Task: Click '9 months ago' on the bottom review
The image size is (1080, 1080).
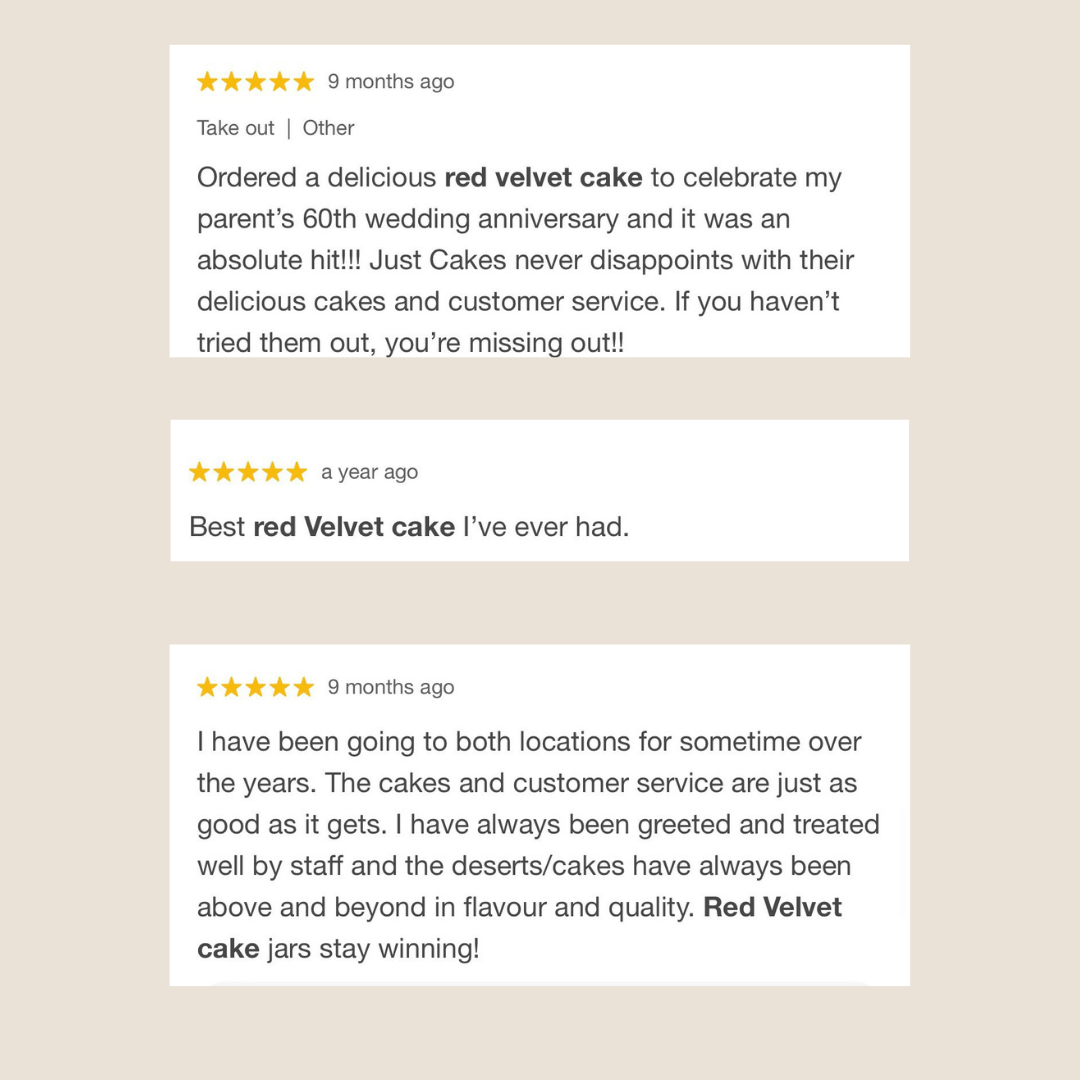Action: [x=391, y=687]
